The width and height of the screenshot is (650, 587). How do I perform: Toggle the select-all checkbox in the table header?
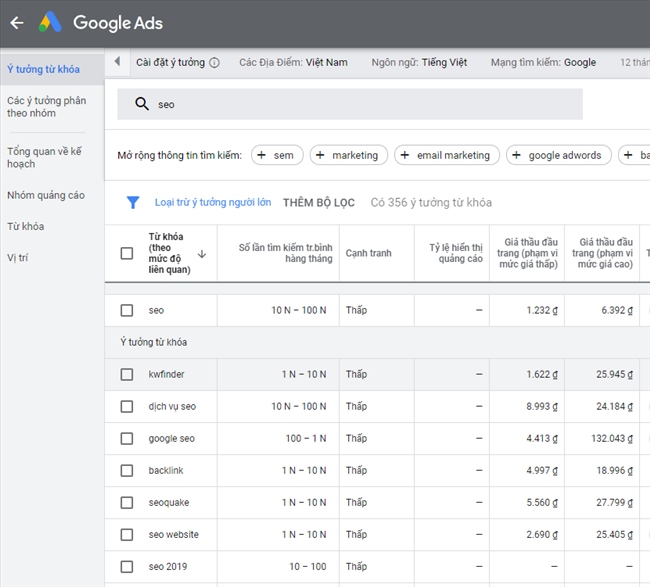[x=127, y=253]
